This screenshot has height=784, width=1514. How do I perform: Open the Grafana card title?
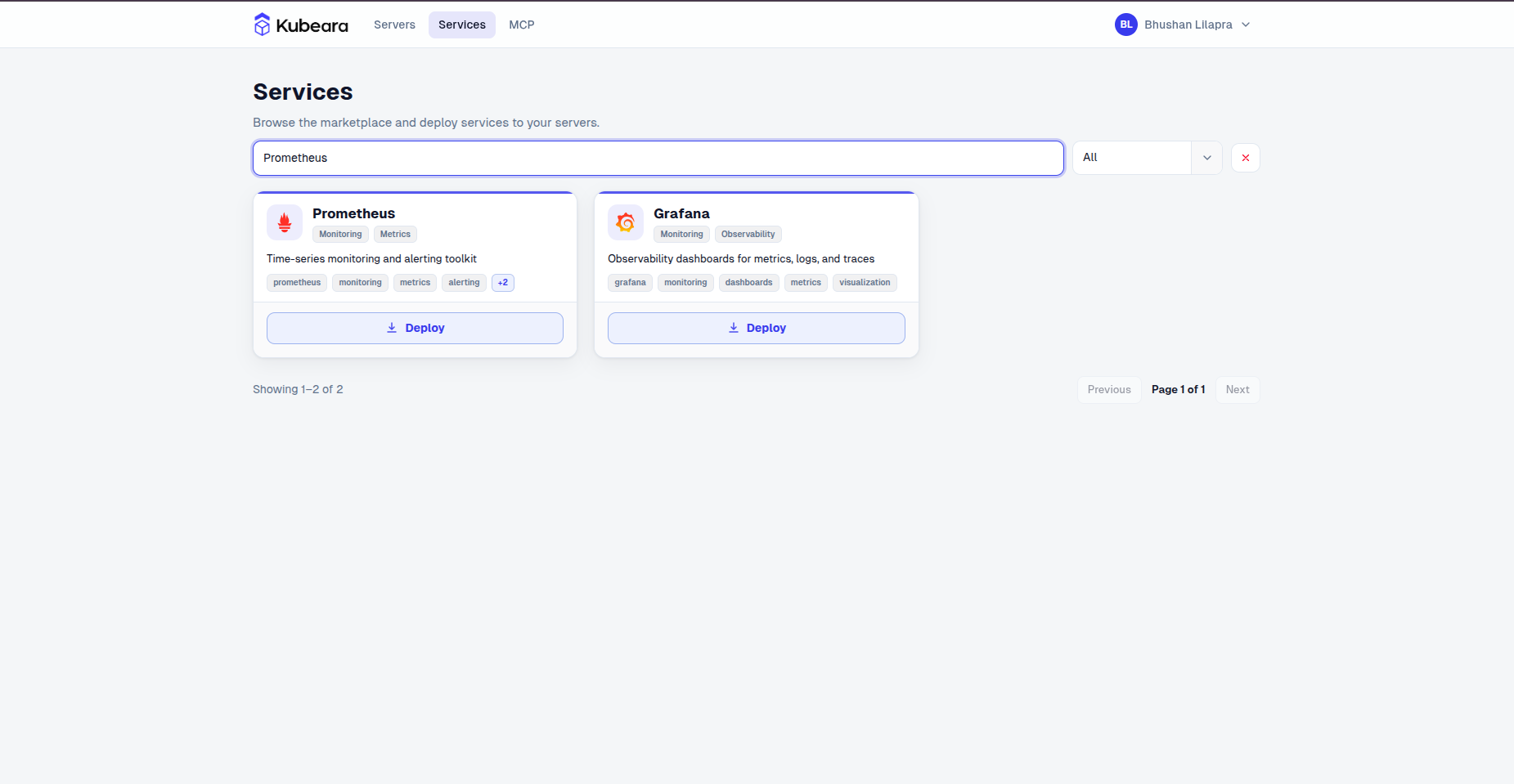click(x=681, y=213)
